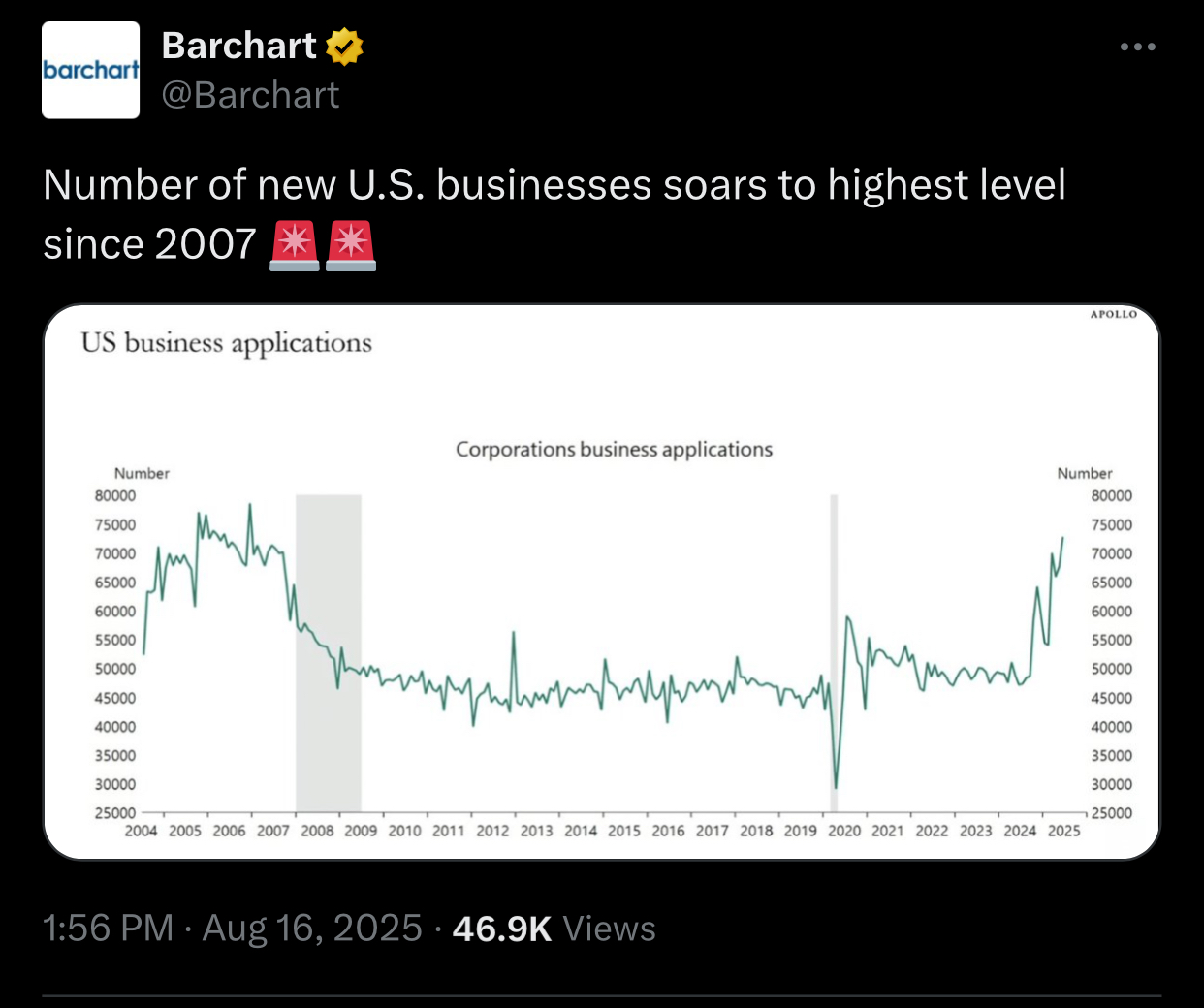Click the "US business applications" chart title
Screen dimensions: 1204x1008
pyautogui.click(x=226, y=343)
